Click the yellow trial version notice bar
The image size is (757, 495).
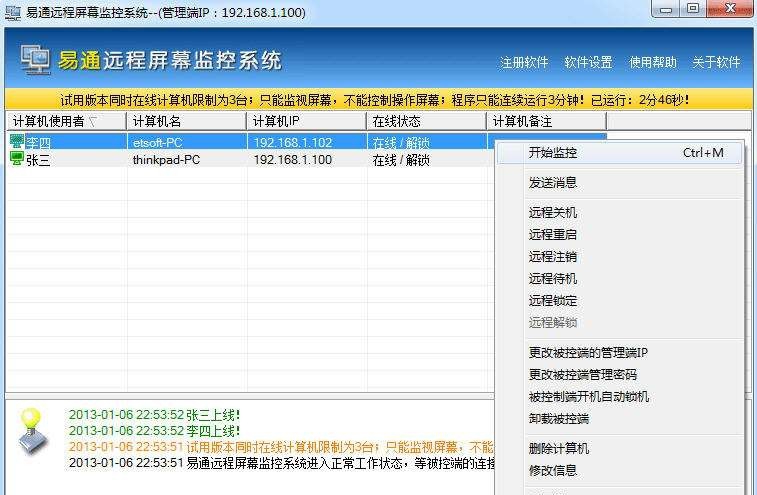(378, 100)
